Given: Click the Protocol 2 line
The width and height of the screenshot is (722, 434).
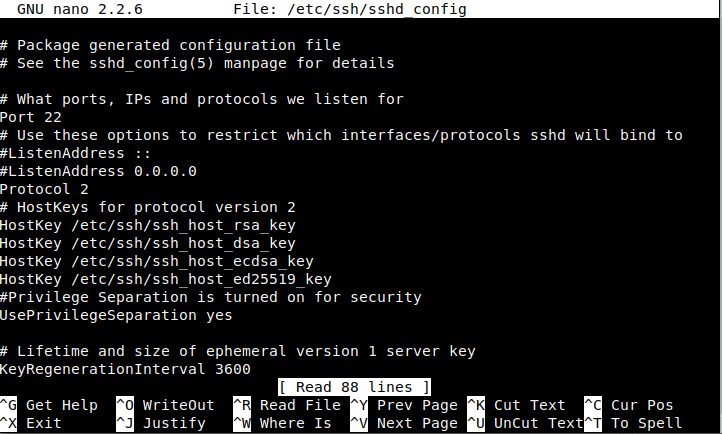Looking at the screenshot, I should click(x=44, y=189).
